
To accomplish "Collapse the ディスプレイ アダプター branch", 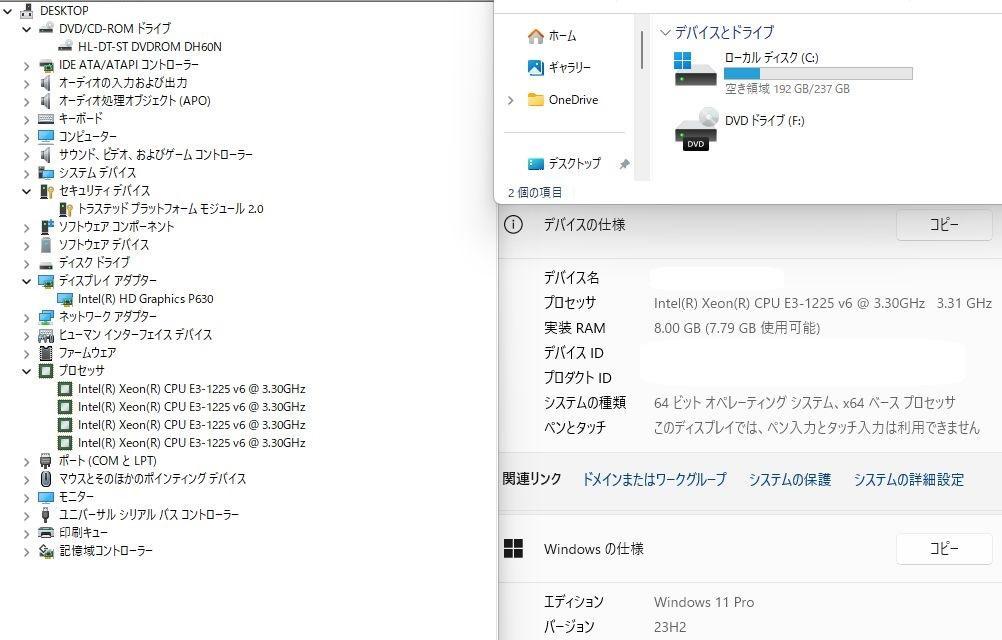I will tap(27, 281).
